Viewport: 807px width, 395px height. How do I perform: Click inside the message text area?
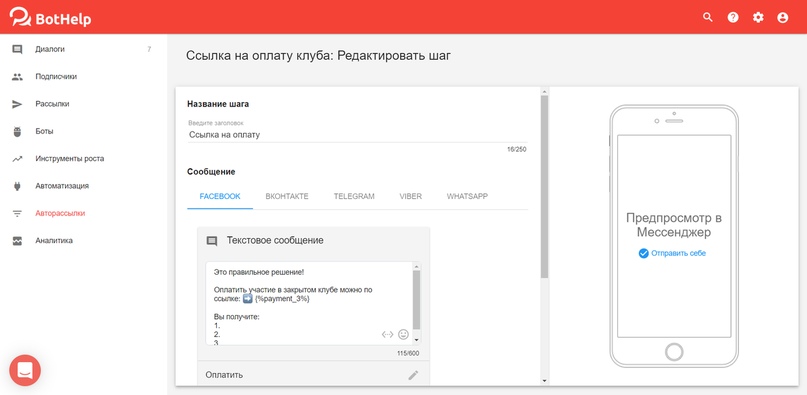309,303
